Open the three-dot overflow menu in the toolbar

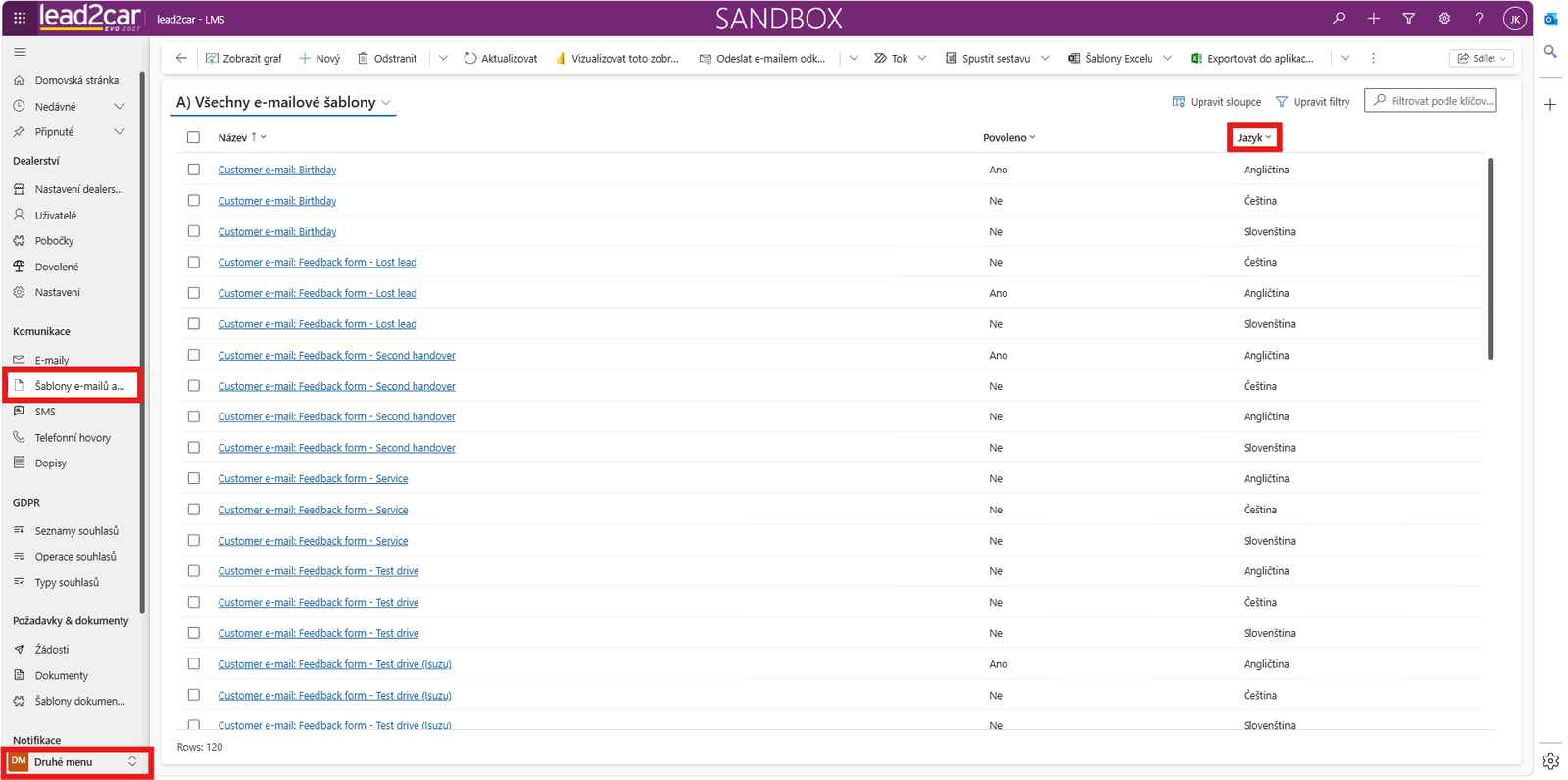pyautogui.click(x=1373, y=58)
